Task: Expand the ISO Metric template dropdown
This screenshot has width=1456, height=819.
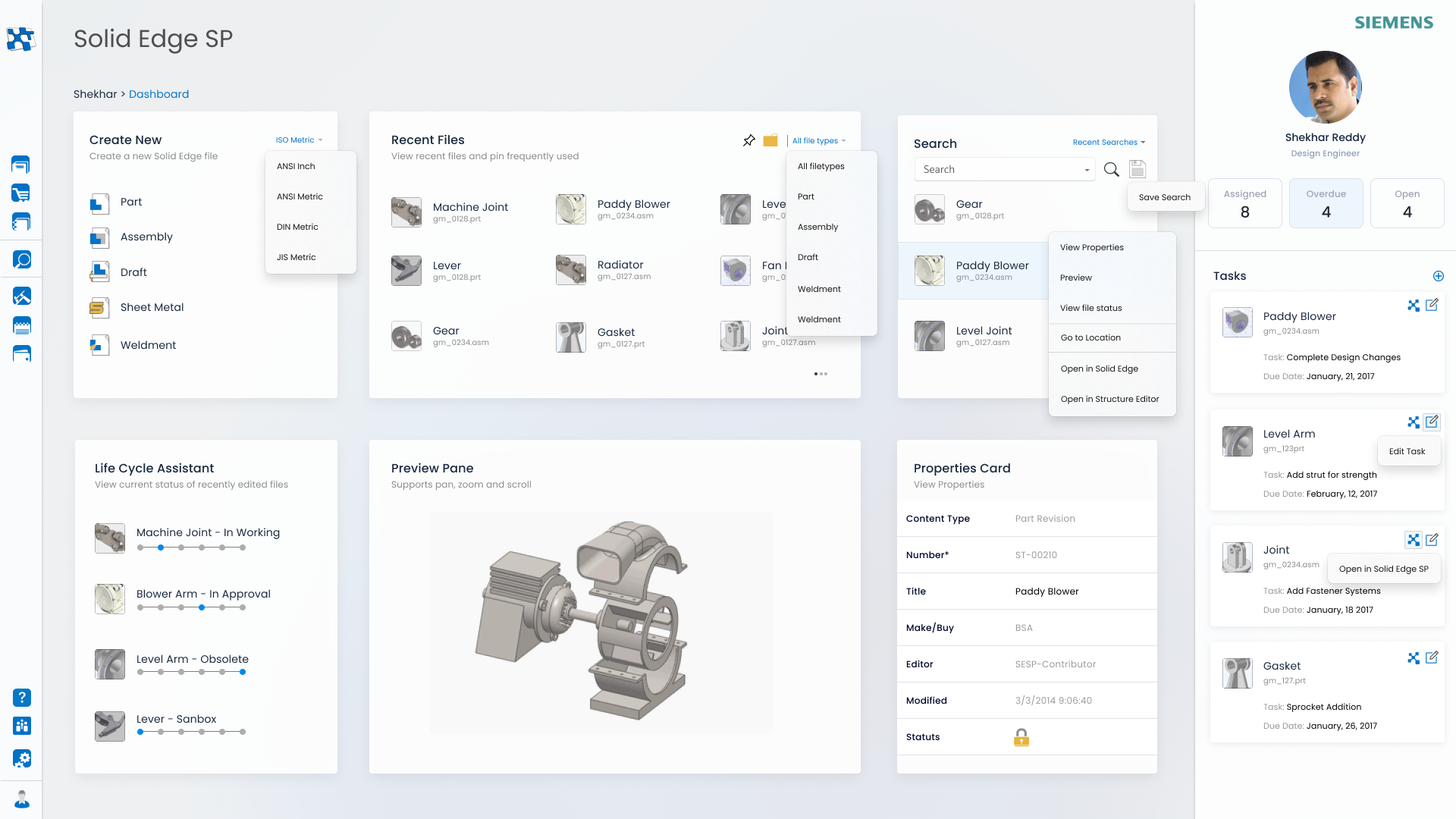Action: 300,140
